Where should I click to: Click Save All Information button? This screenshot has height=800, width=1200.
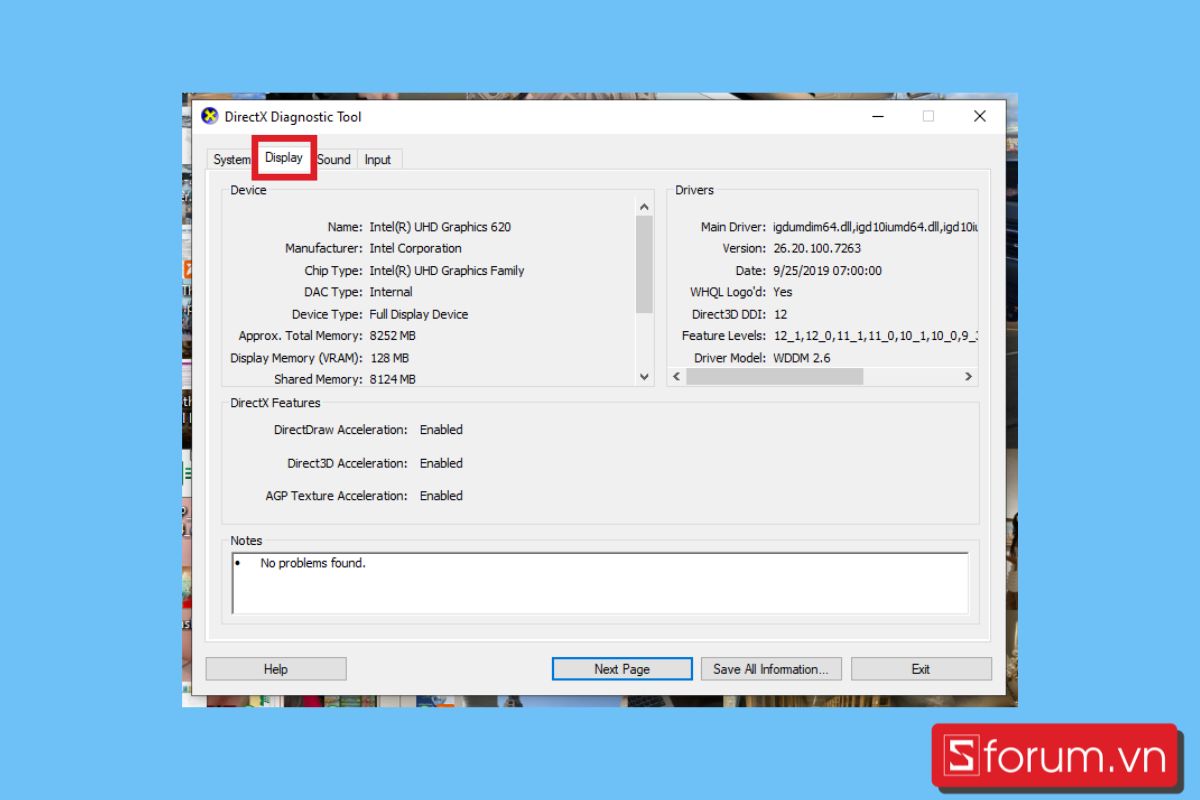771,669
